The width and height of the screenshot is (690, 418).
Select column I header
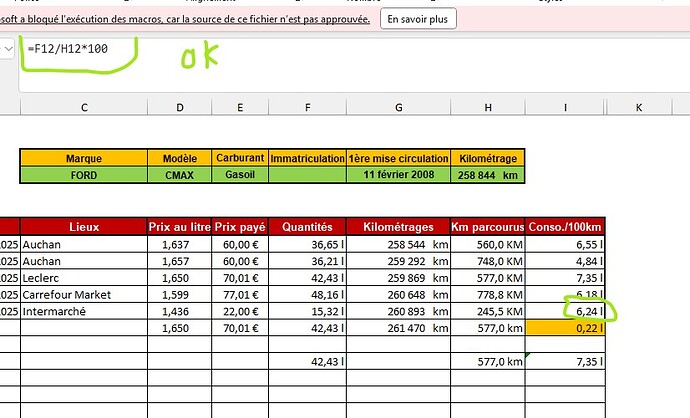tap(565, 108)
